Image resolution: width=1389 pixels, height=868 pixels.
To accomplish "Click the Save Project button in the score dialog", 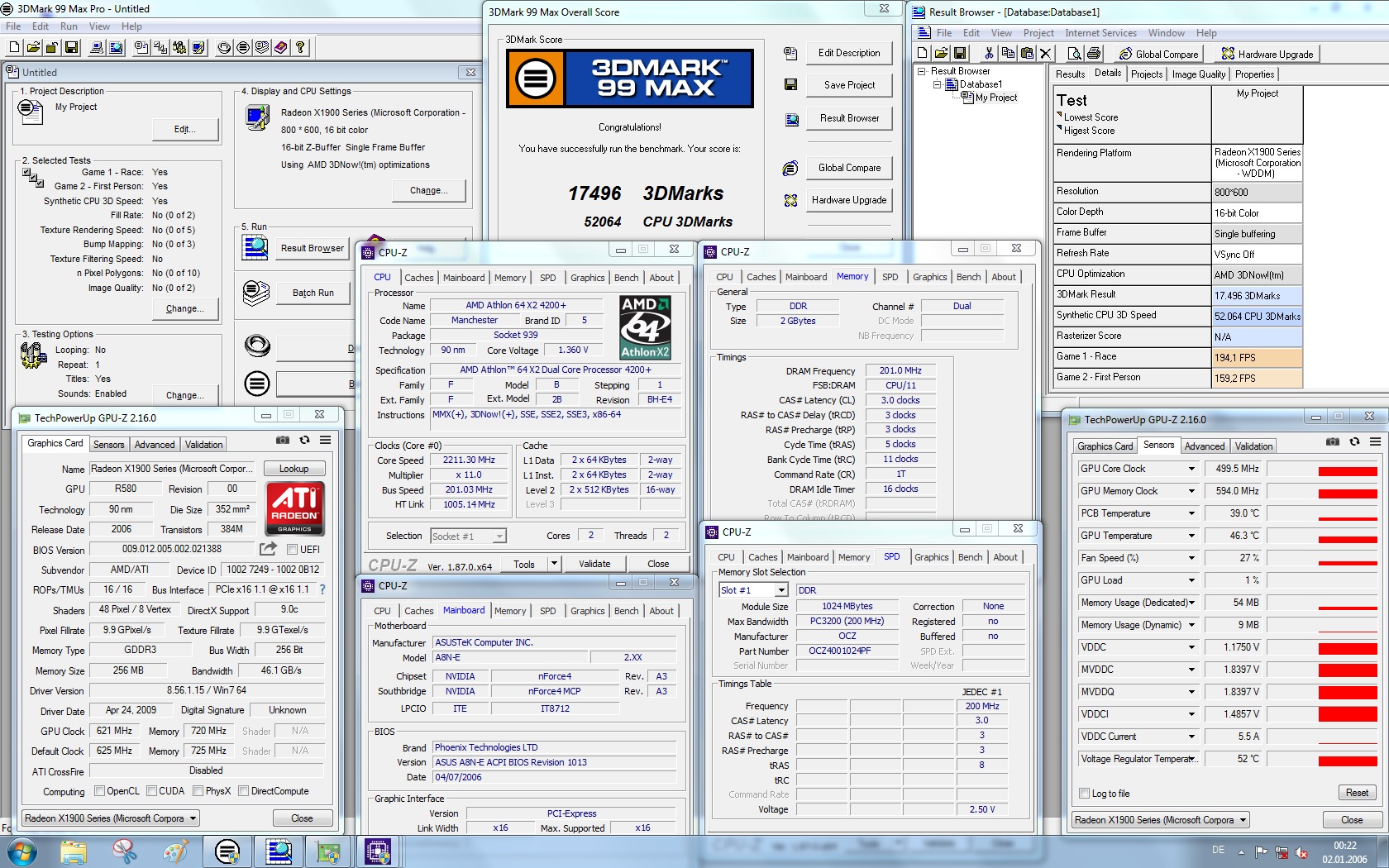I will (x=849, y=85).
